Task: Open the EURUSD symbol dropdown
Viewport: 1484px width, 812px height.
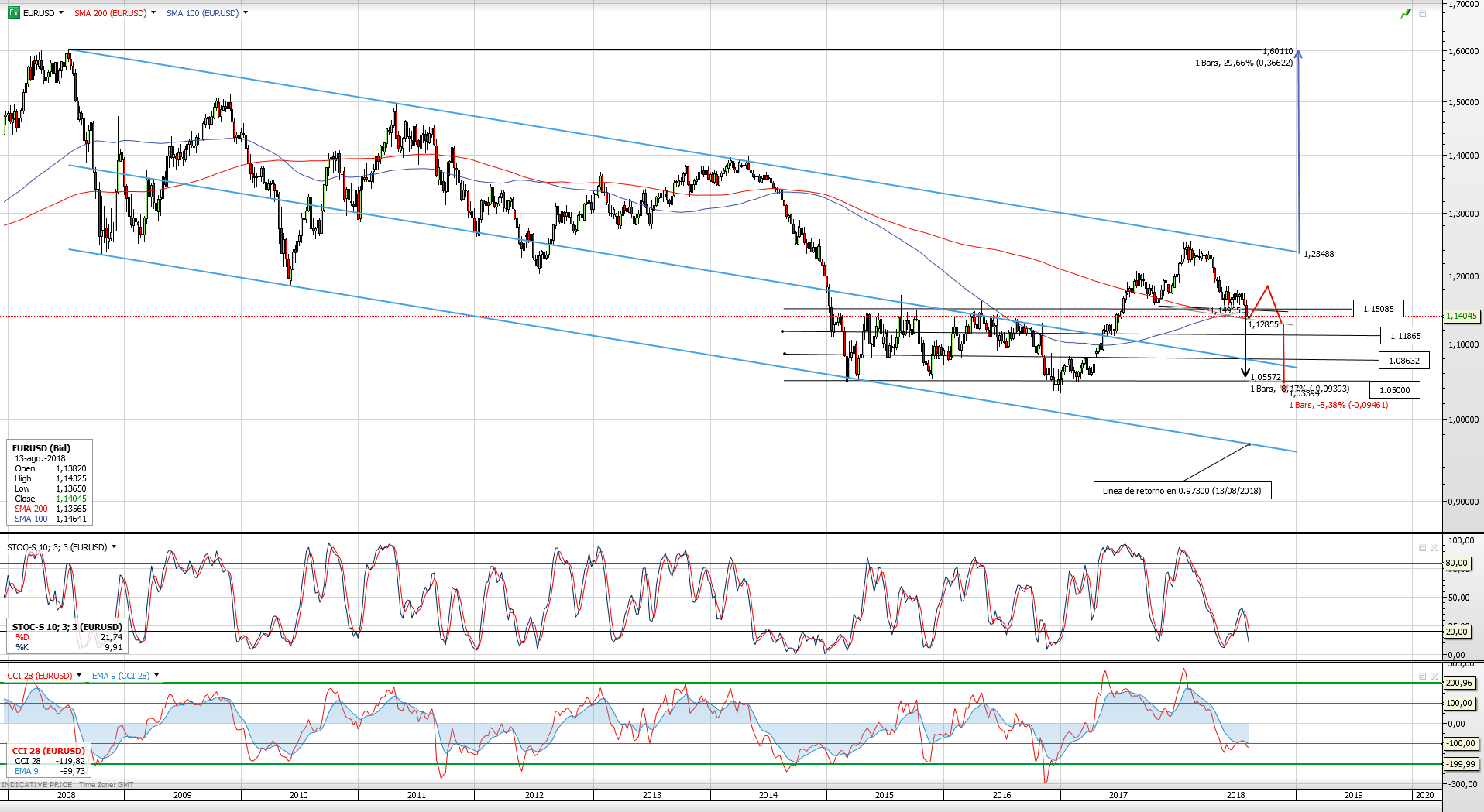Action: point(61,13)
